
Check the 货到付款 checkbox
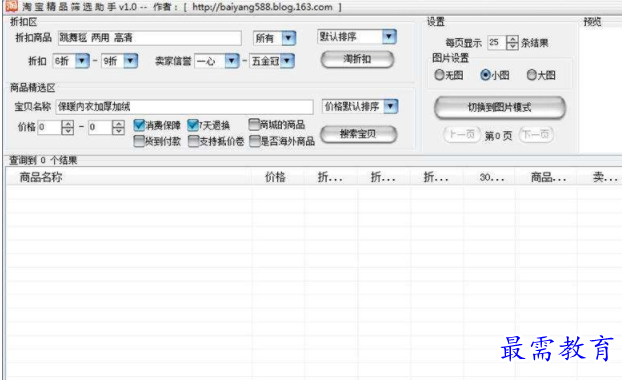(139, 141)
